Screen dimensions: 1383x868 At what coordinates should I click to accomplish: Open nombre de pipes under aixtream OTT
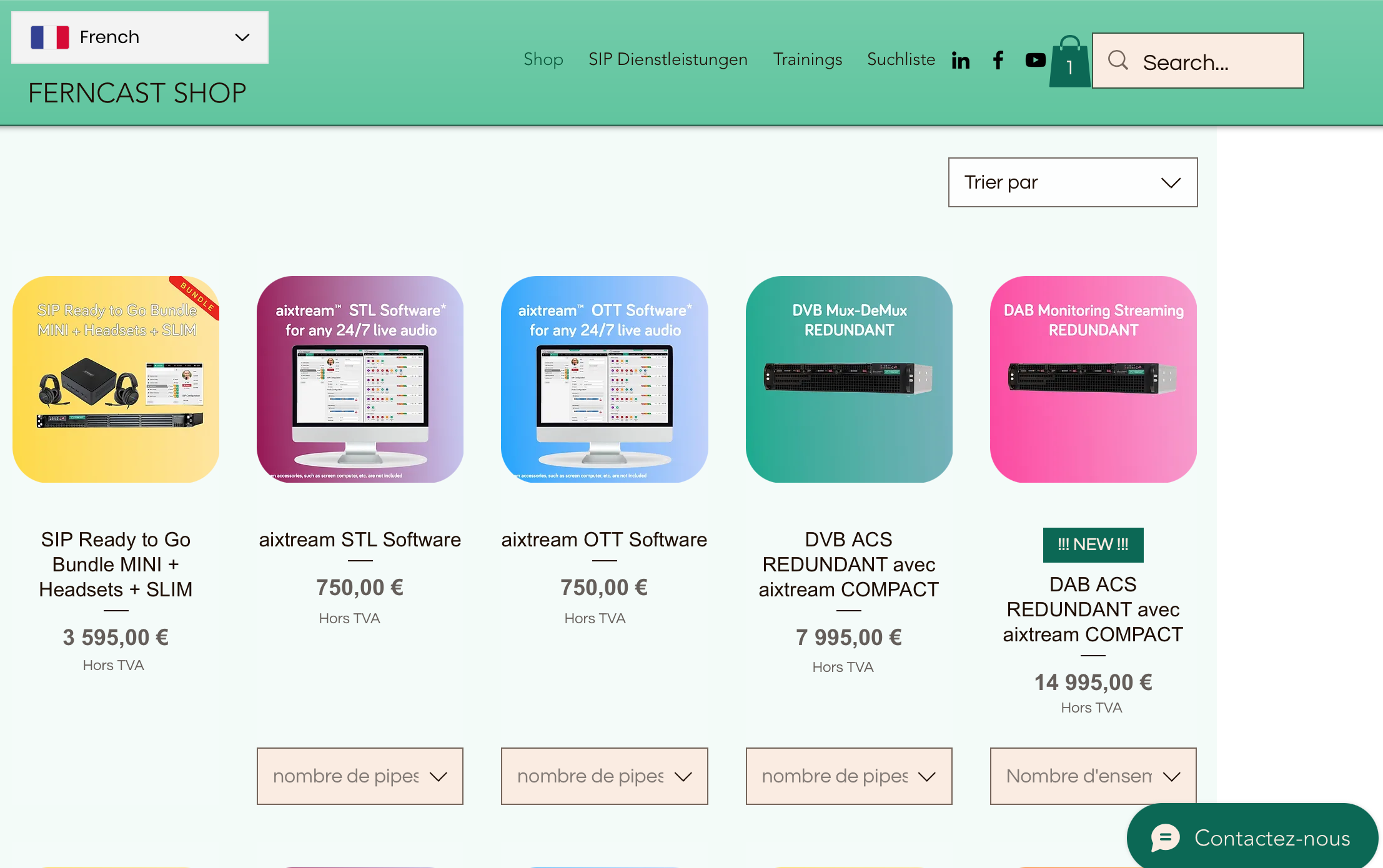[604, 776]
